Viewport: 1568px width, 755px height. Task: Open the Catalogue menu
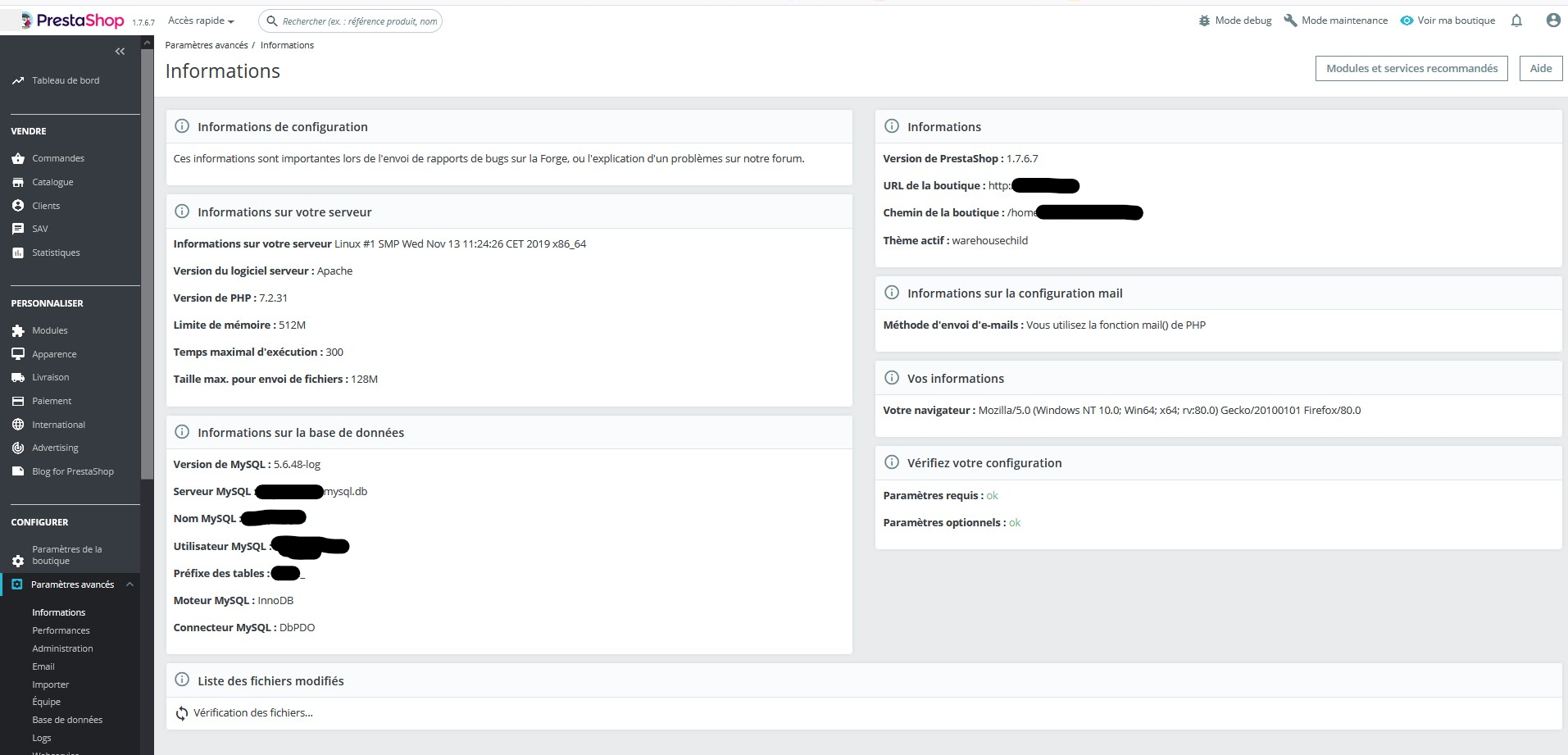[x=52, y=182]
